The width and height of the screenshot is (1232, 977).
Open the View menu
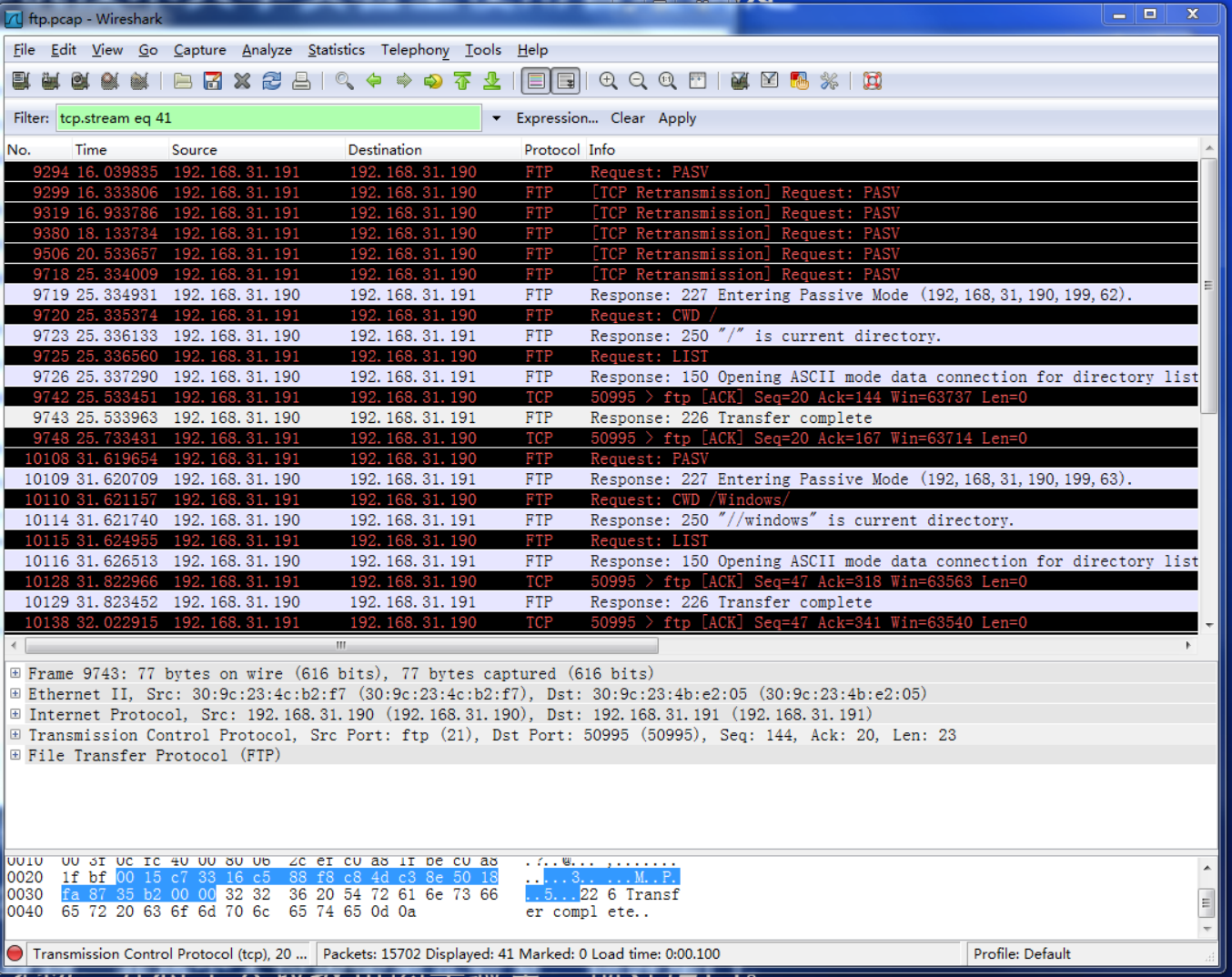pyautogui.click(x=107, y=50)
